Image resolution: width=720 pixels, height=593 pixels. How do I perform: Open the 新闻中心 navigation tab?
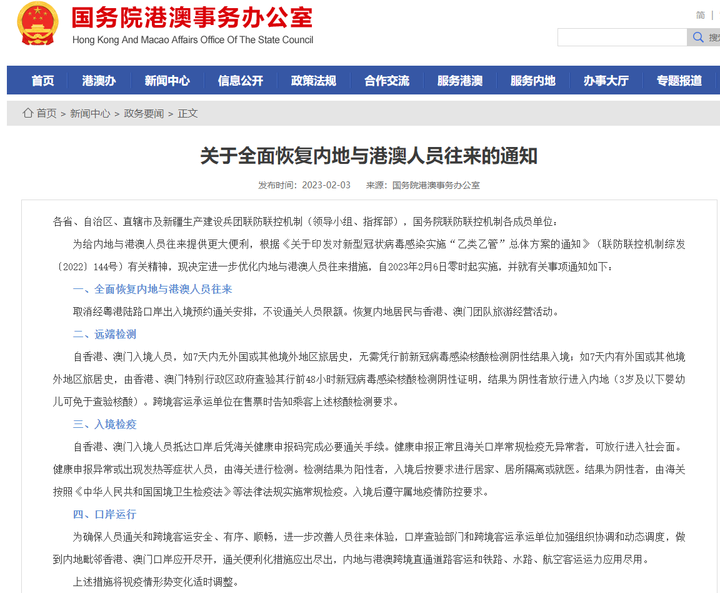(167, 81)
